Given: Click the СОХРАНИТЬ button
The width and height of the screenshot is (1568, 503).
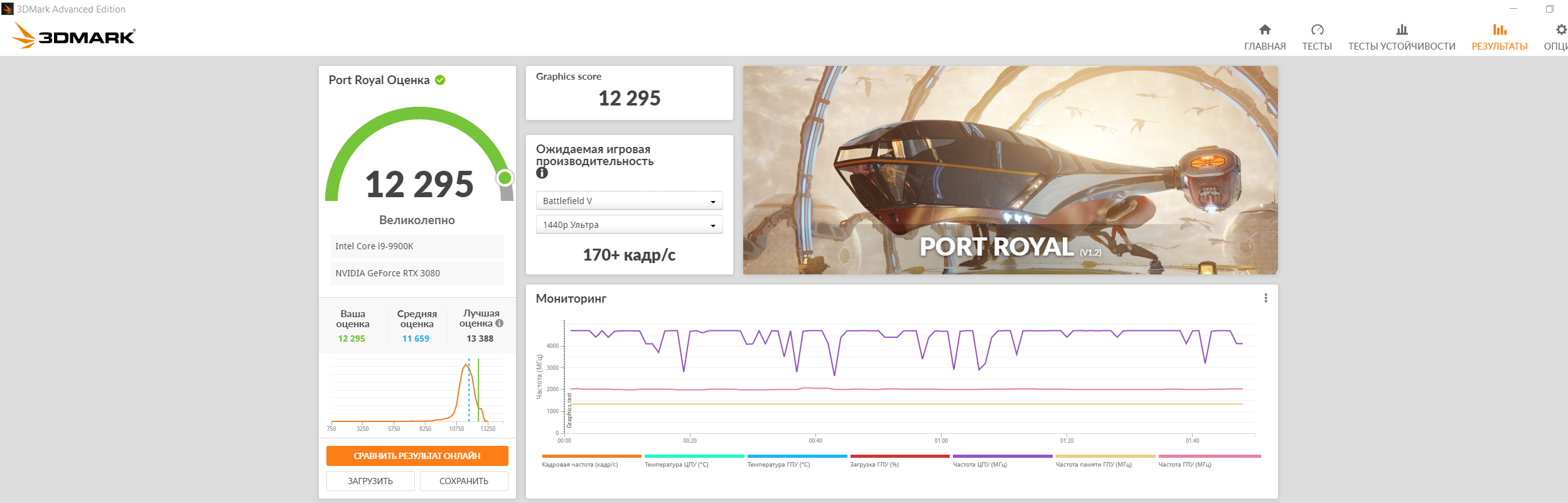Looking at the screenshot, I should [464, 481].
